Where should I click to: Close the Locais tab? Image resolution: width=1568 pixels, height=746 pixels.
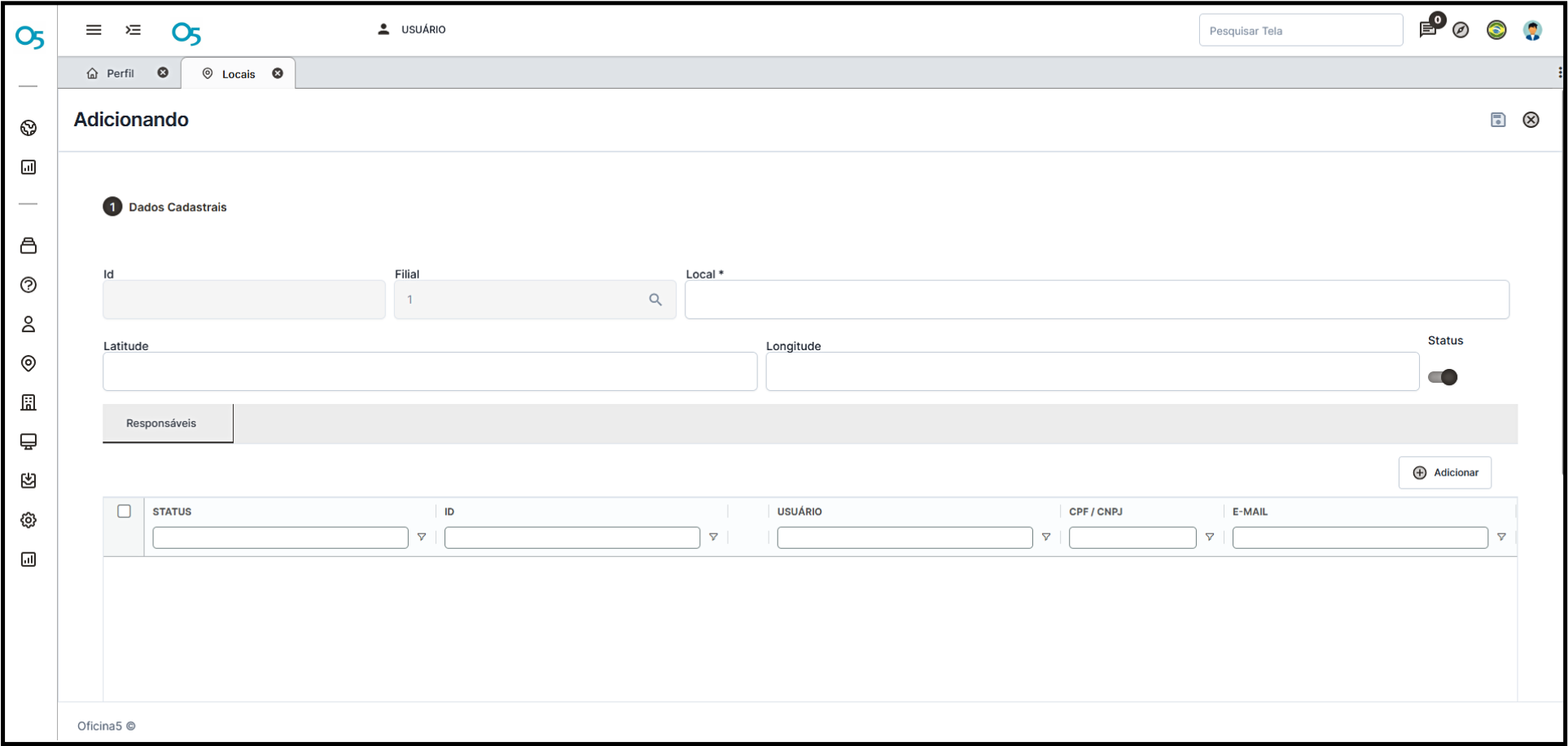pos(278,73)
